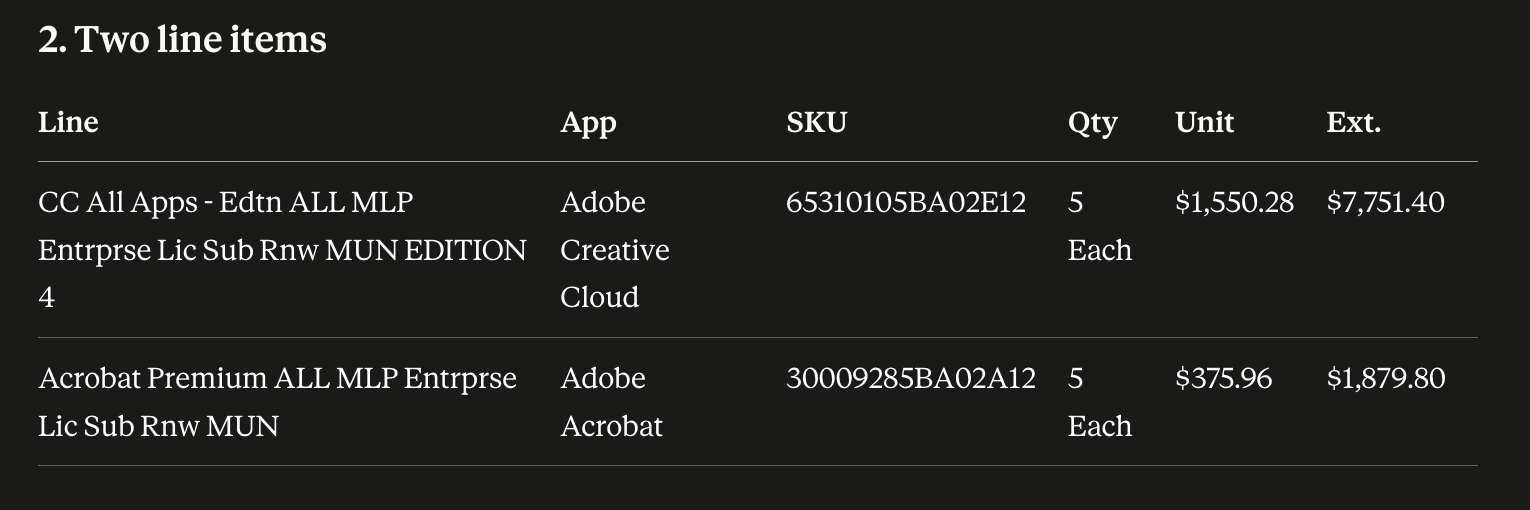
Task: Click the $375.96 unit price
Action: pyautogui.click(x=1223, y=378)
